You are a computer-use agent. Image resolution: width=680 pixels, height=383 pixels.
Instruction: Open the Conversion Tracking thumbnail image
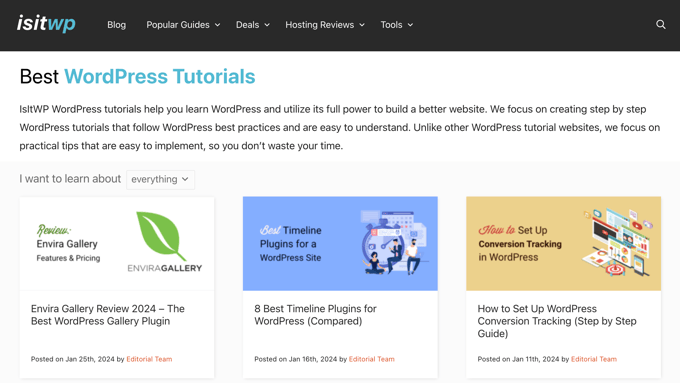point(563,243)
